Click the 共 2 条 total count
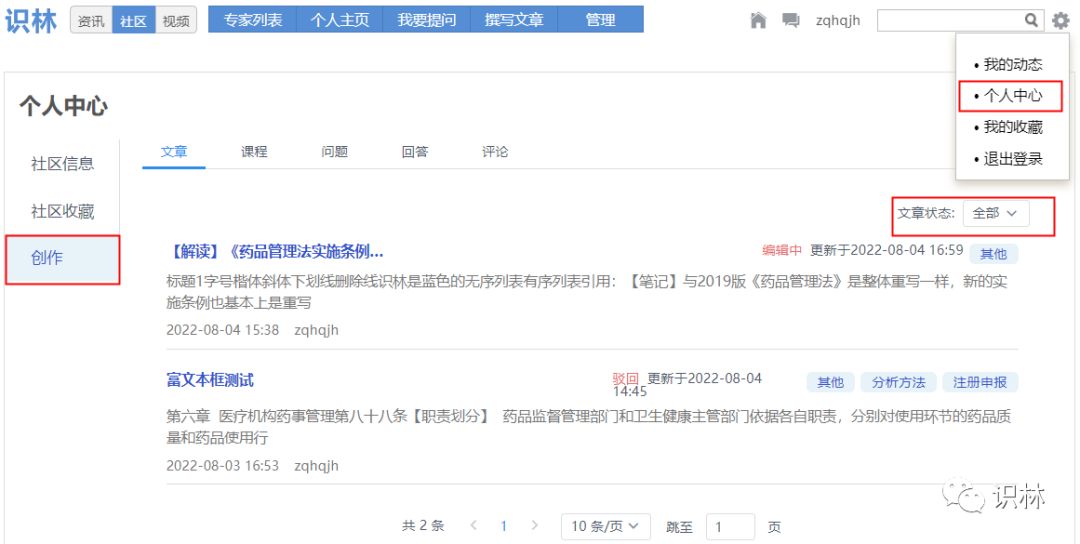Image resolution: width=1080 pixels, height=544 pixels. pyautogui.click(x=423, y=526)
